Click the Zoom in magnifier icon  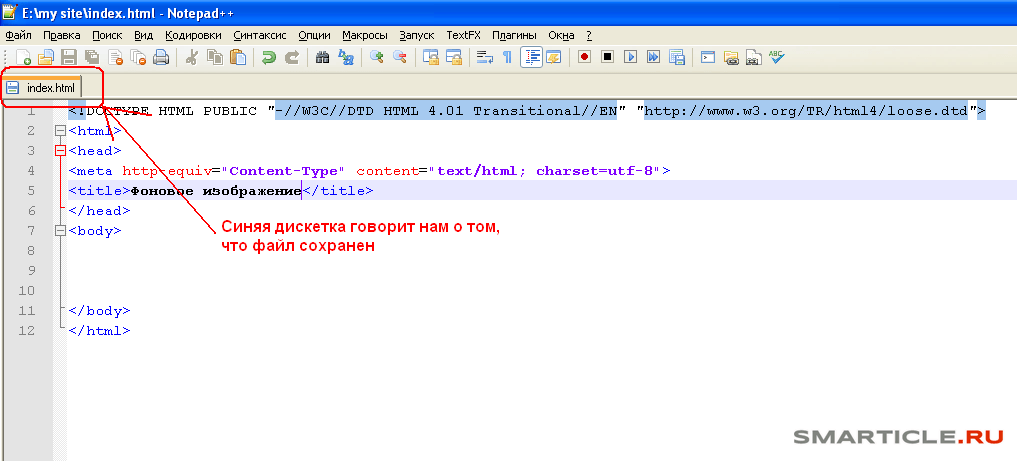tap(377, 57)
